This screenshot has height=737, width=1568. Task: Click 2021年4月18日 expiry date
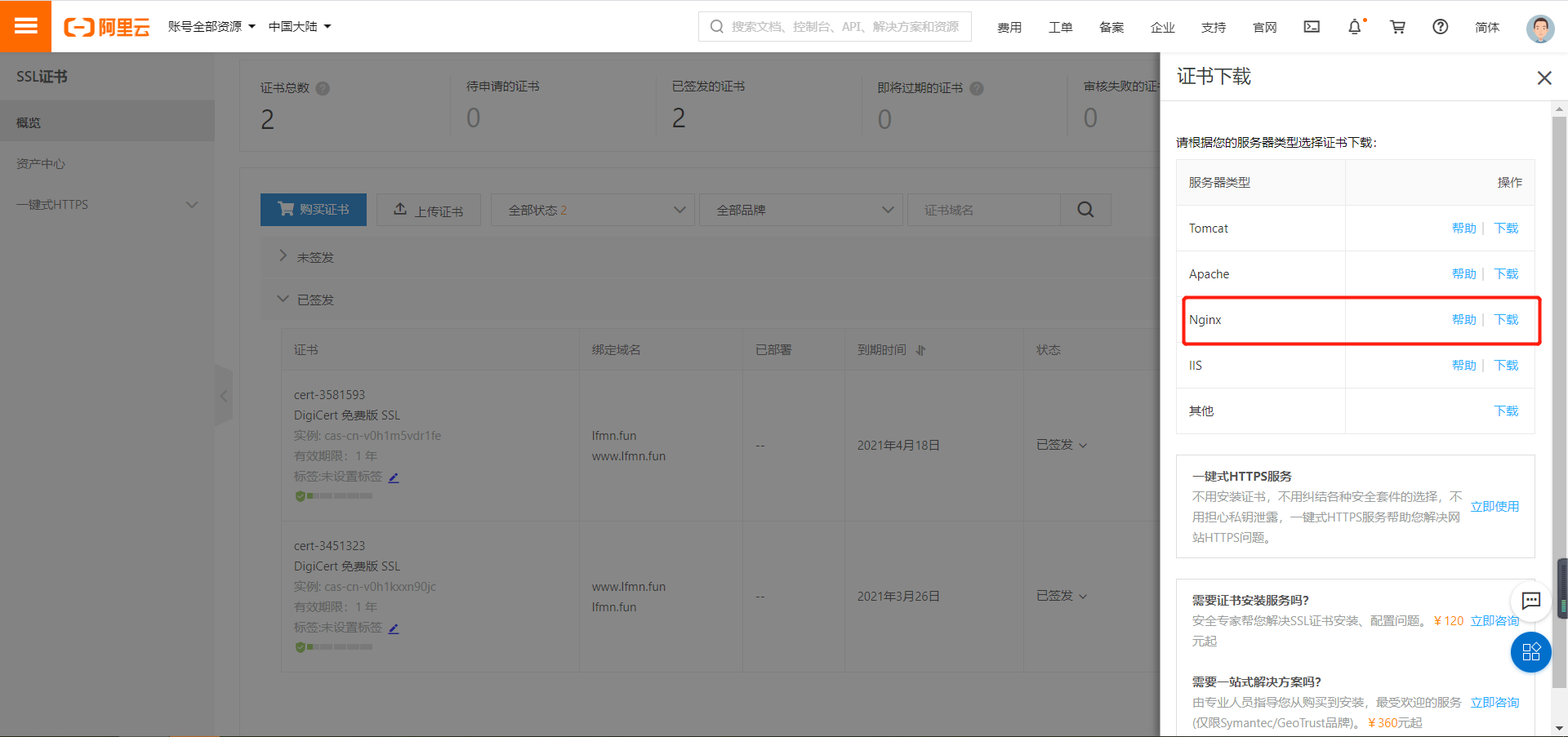898,446
